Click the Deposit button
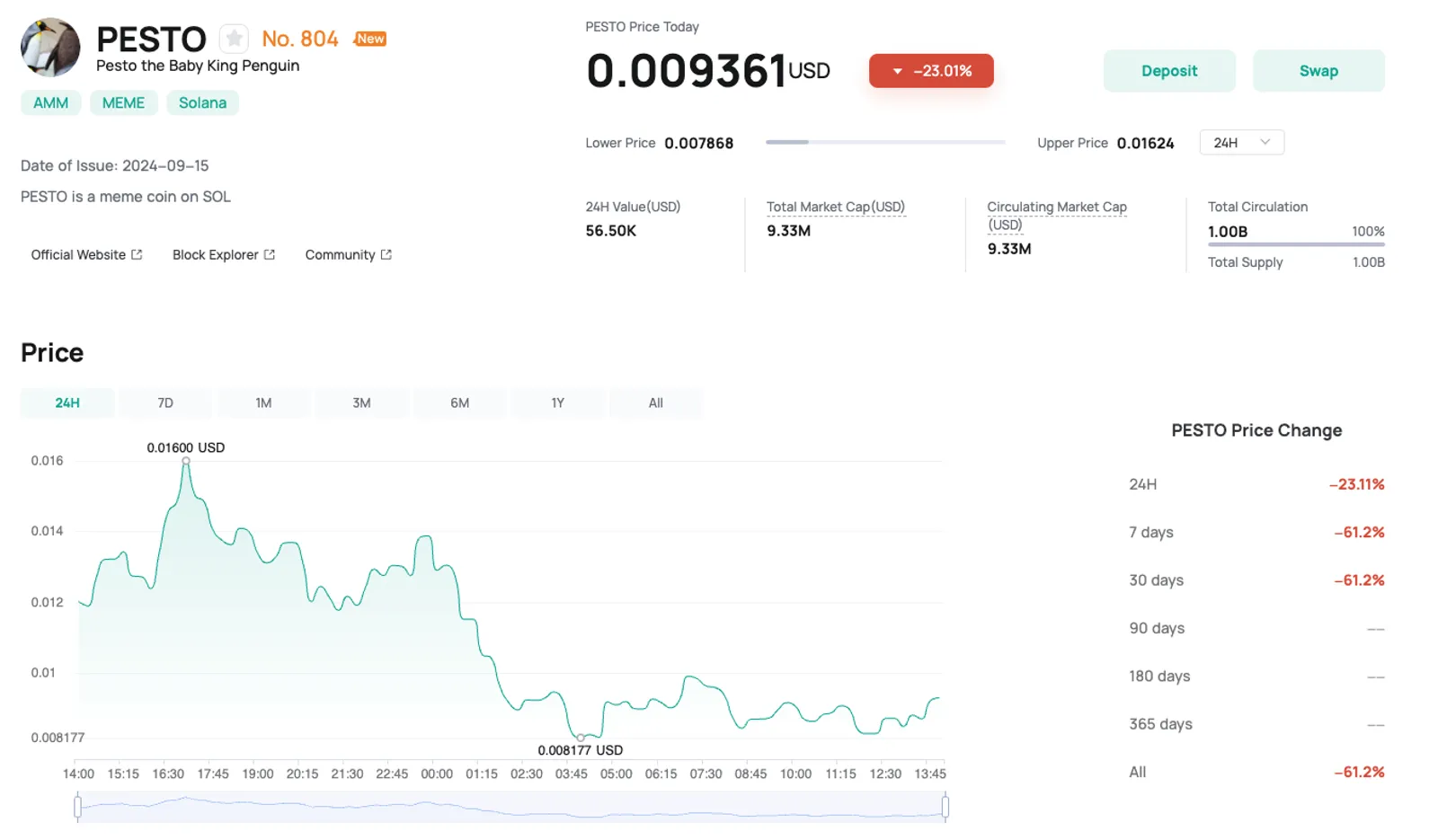The image size is (1438, 840). point(1169,71)
